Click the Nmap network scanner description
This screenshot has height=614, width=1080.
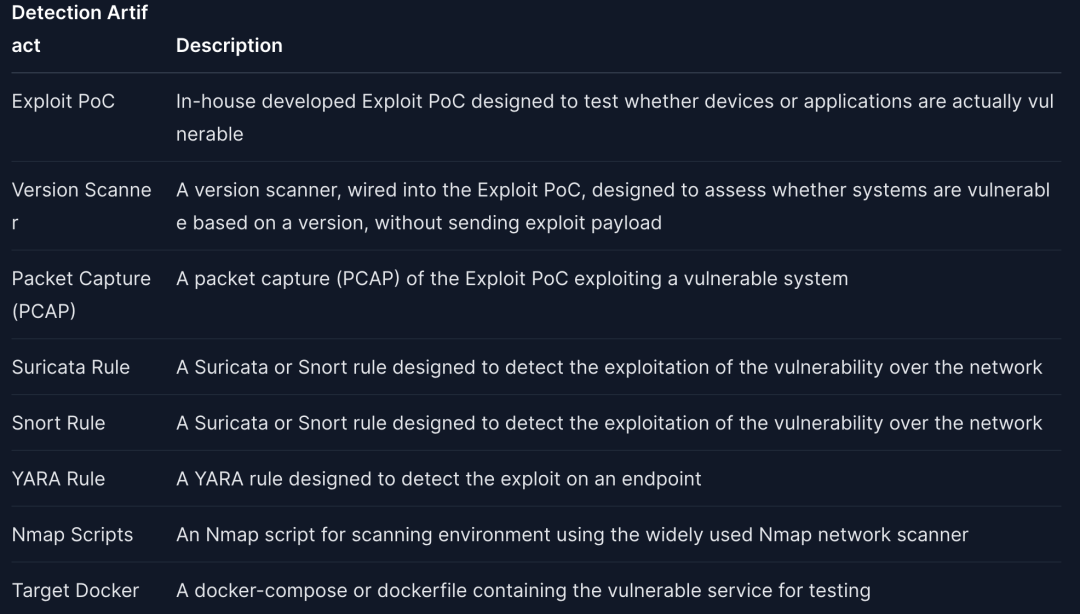click(x=572, y=535)
